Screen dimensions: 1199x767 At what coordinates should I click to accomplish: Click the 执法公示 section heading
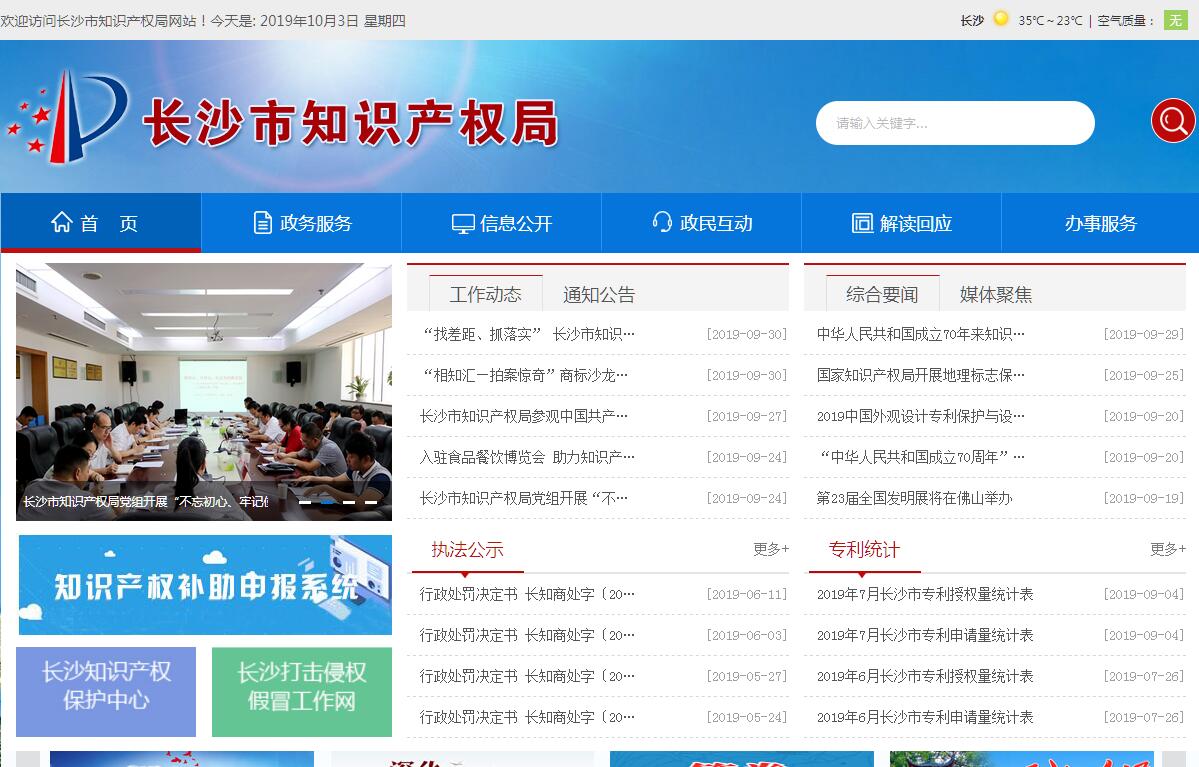click(x=467, y=549)
